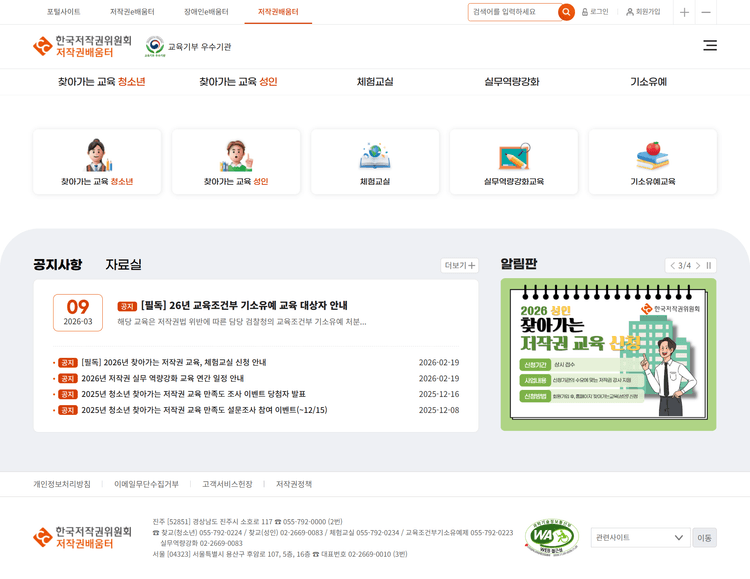Screen dimensions: 750x579
Task: Open the 찾아가는 교육 성인 card
Action: coord(236,162)
